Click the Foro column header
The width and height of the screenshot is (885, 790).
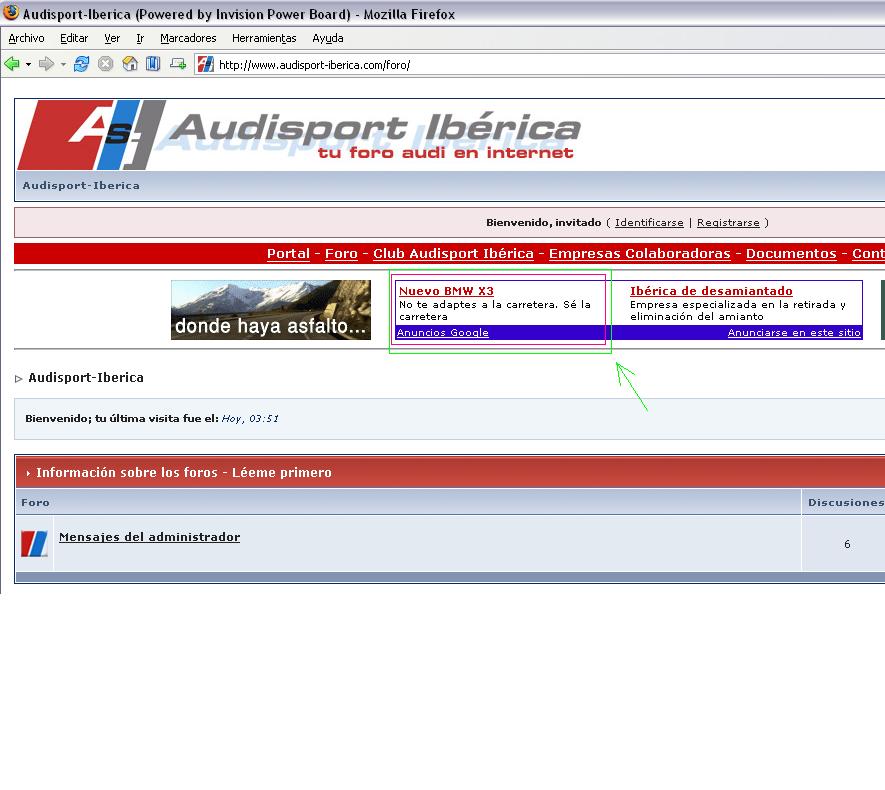point(35,502)
